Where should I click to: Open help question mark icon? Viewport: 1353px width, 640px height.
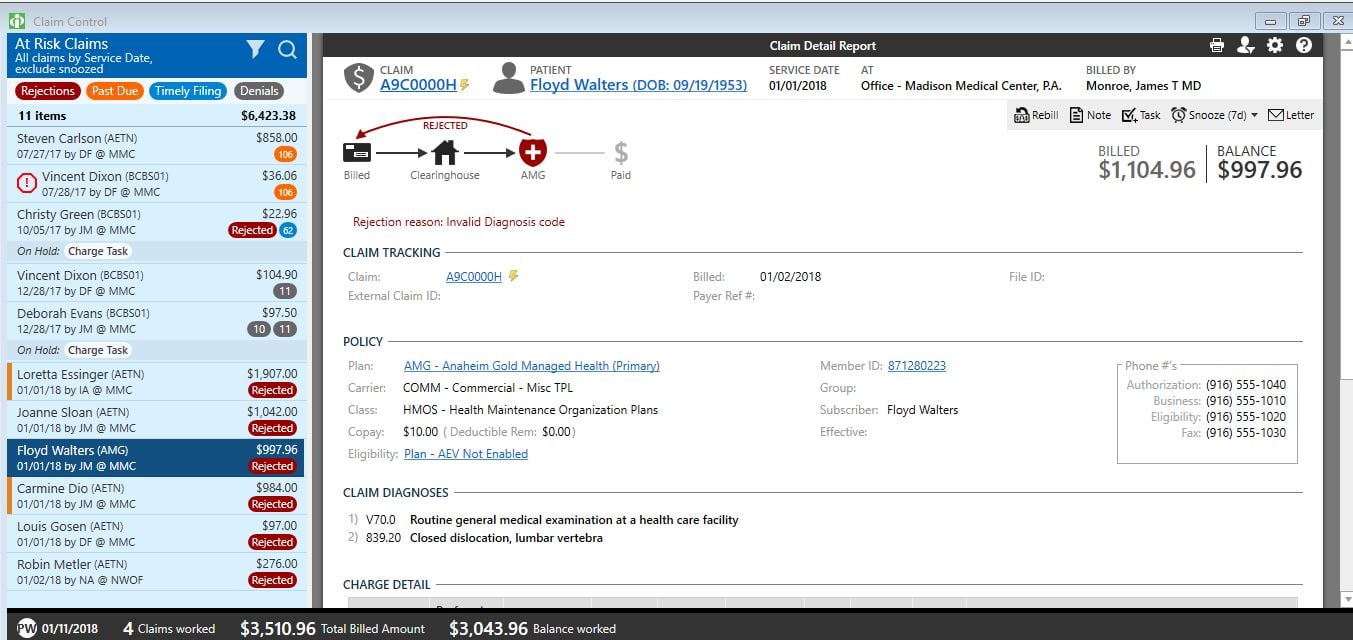coord(1304,45)
